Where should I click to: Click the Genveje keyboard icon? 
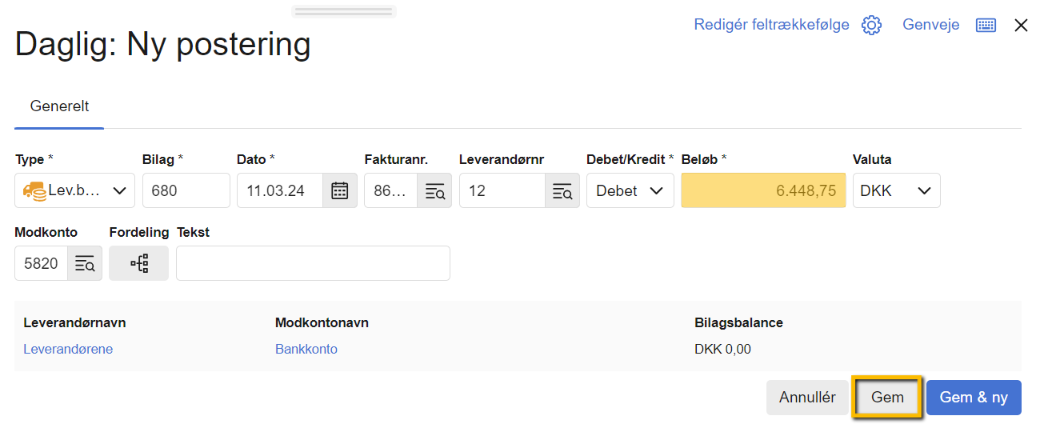click(x=986, y=25)
